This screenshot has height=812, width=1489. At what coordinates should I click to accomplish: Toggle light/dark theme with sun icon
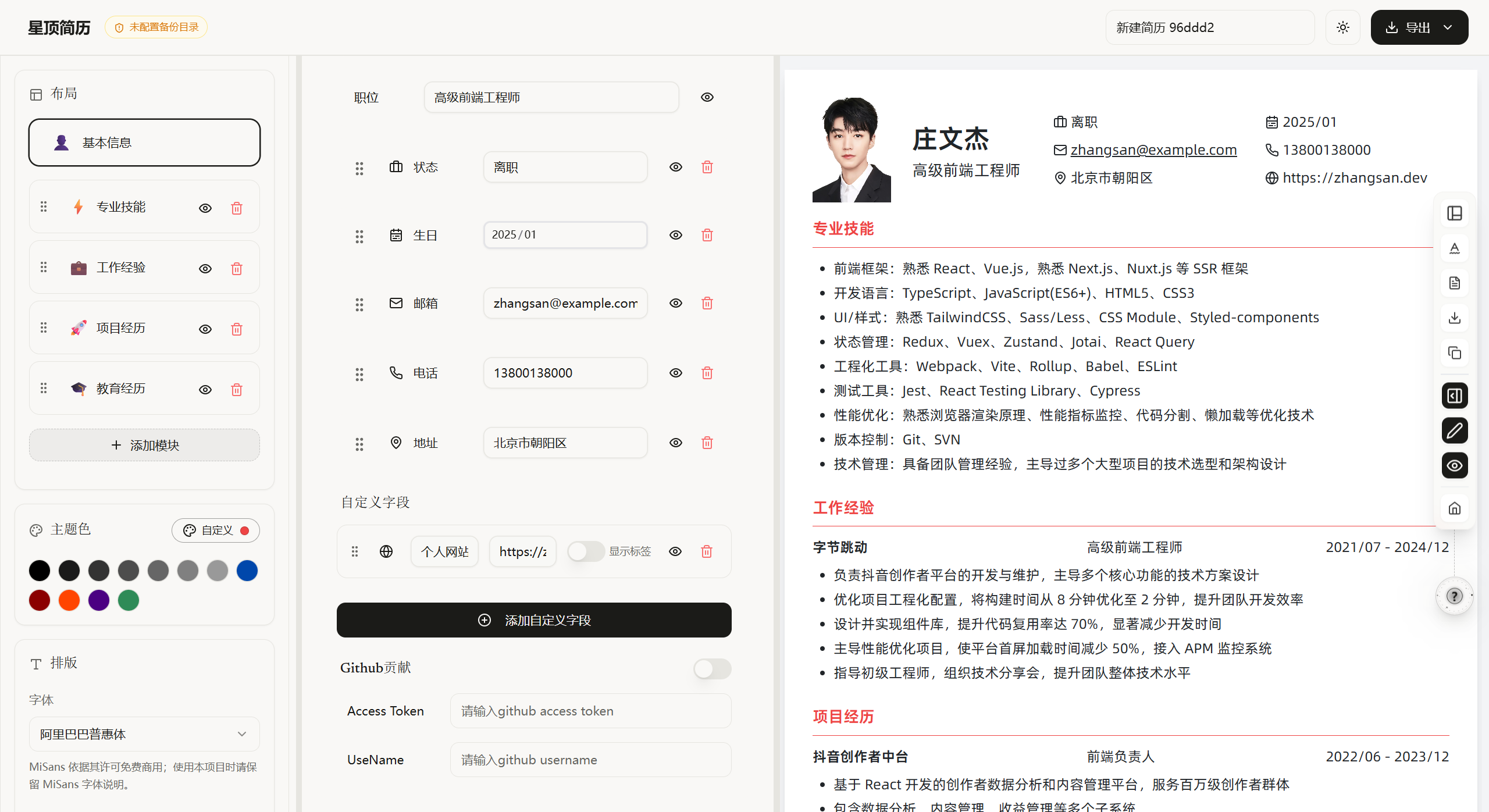tap(1342, 27)
